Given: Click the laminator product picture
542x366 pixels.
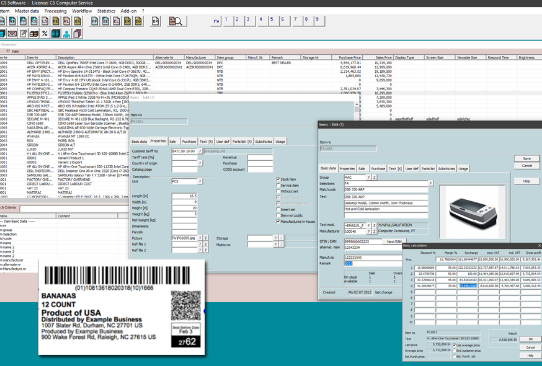Looking at the screenshot, I should [x=472, y=212].
